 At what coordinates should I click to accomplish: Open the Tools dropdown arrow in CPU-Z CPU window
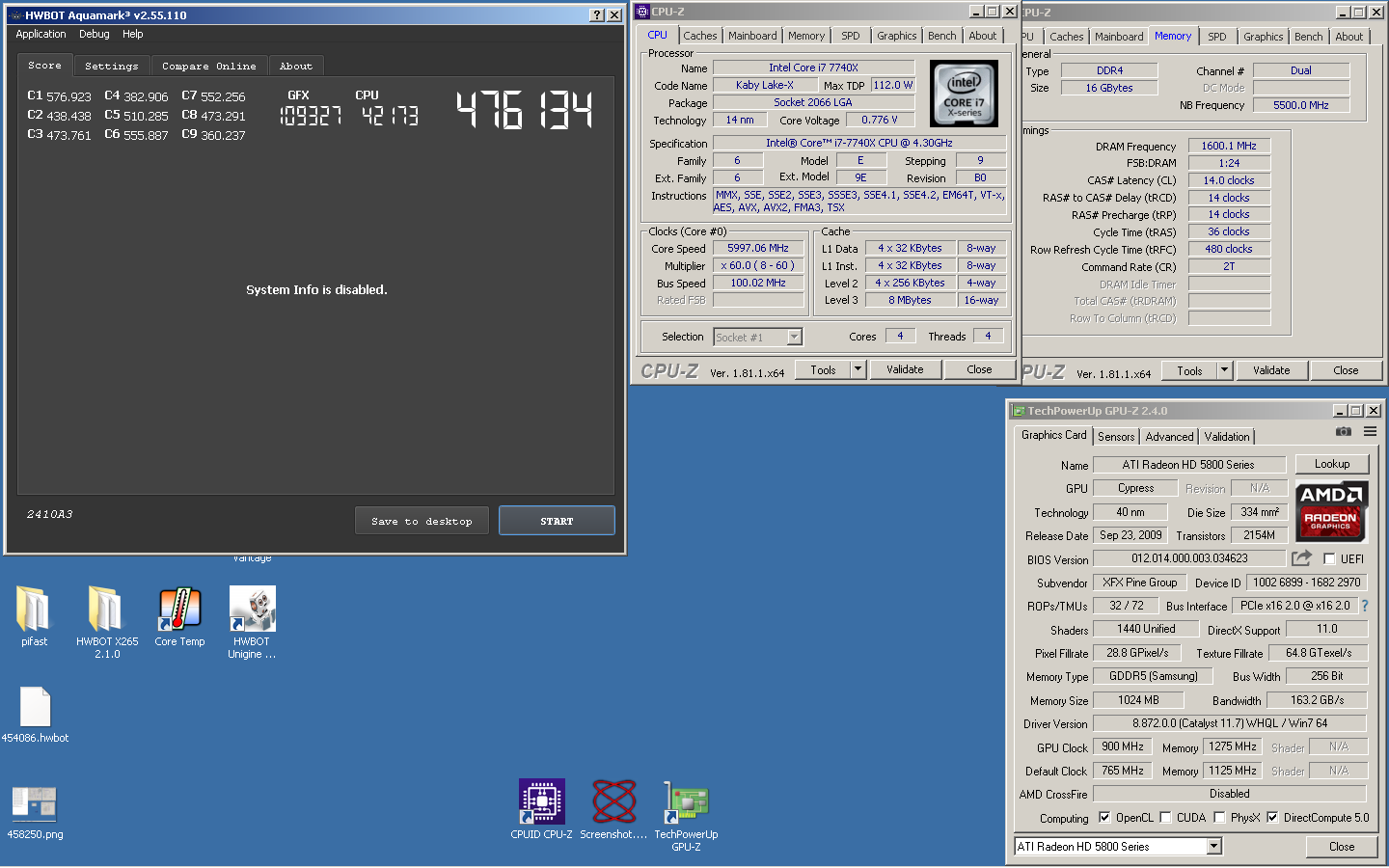tap(858, 369)
